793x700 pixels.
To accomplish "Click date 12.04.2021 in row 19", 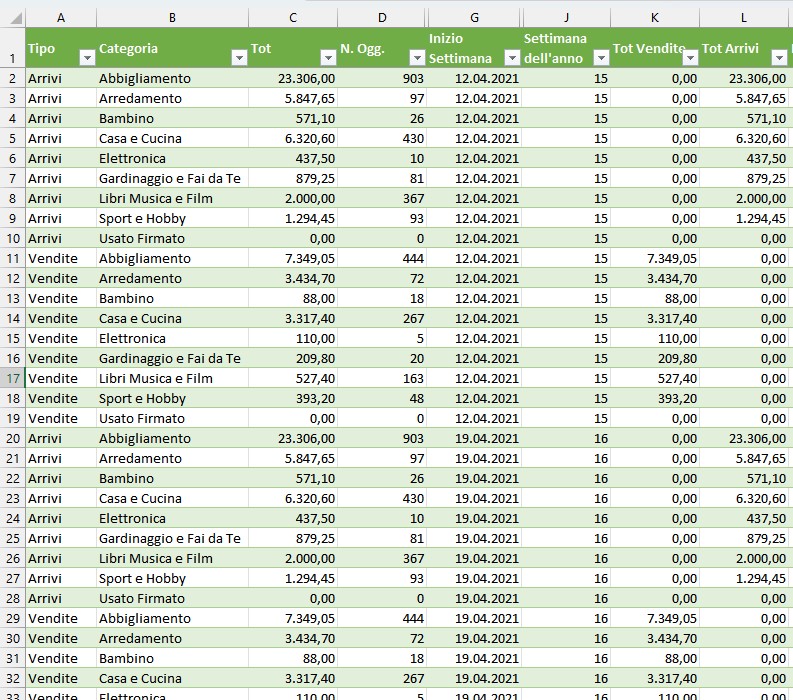I will click(x=474, y=418).
